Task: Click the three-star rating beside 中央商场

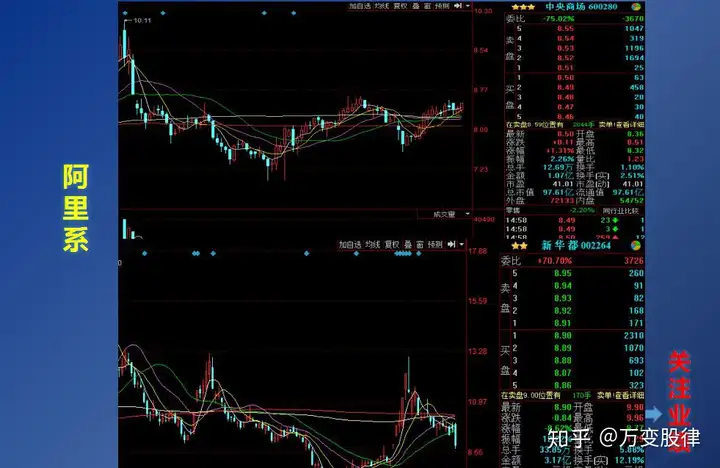Action: point(523,7)
